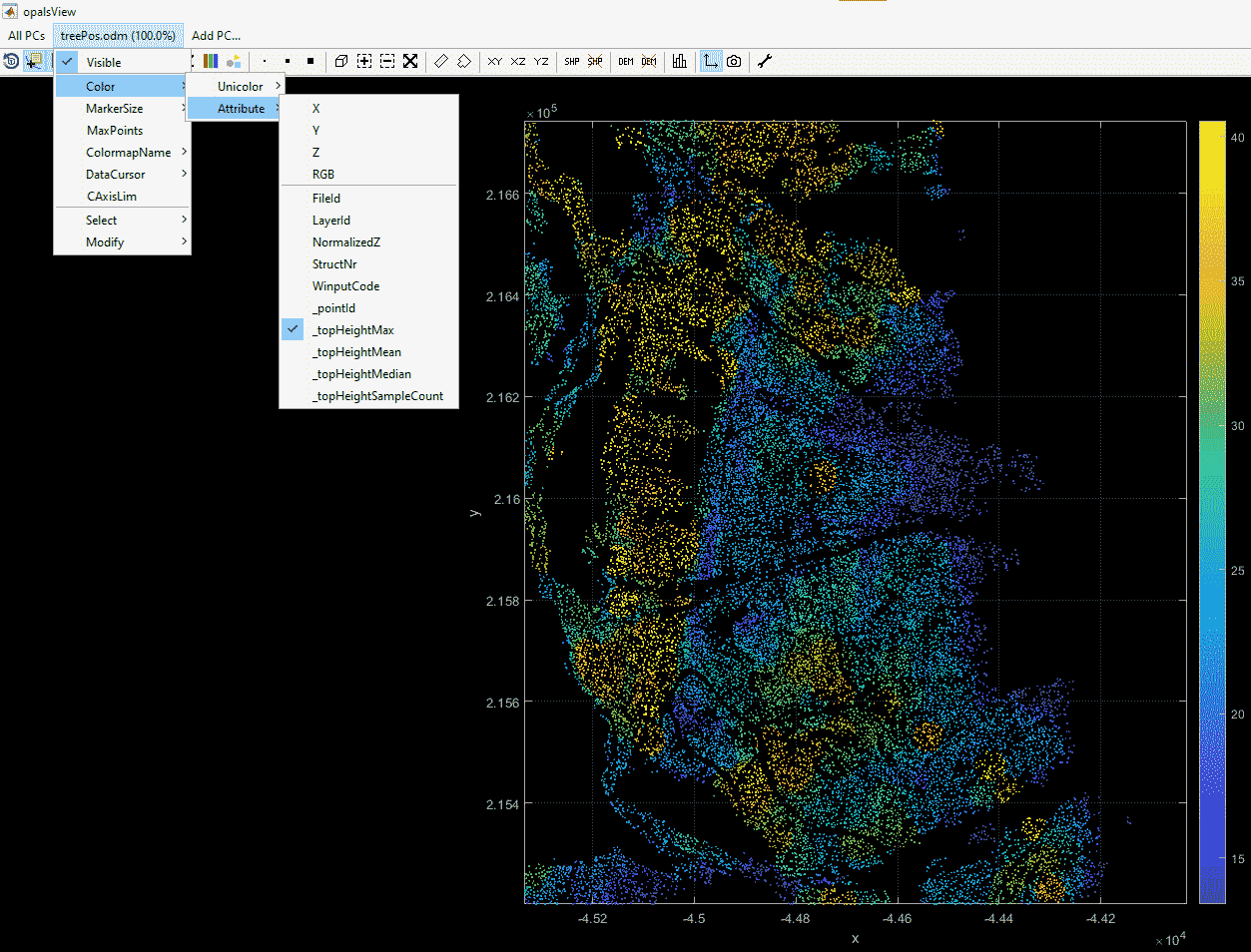1251x952 pixels.
Task: Expand the ColormapName submenu
Action: 128,153
